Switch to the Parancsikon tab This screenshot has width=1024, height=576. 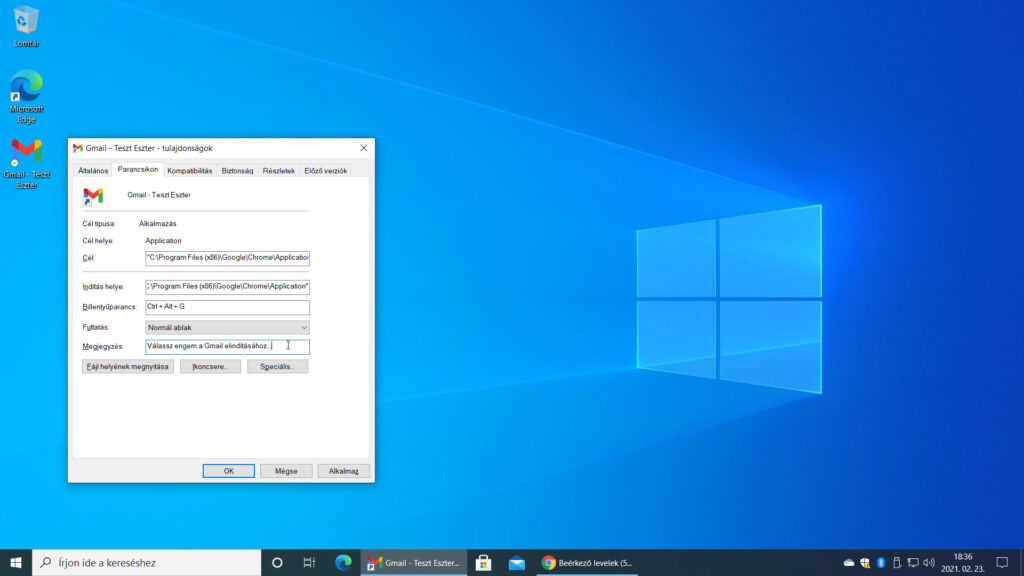click(137, 169)
